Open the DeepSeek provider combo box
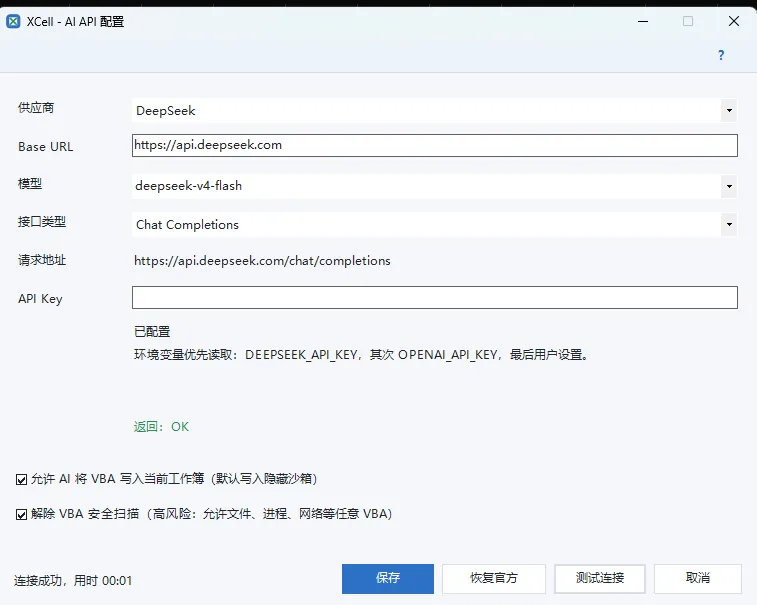 pyautogui.click(x=435, y=111)
